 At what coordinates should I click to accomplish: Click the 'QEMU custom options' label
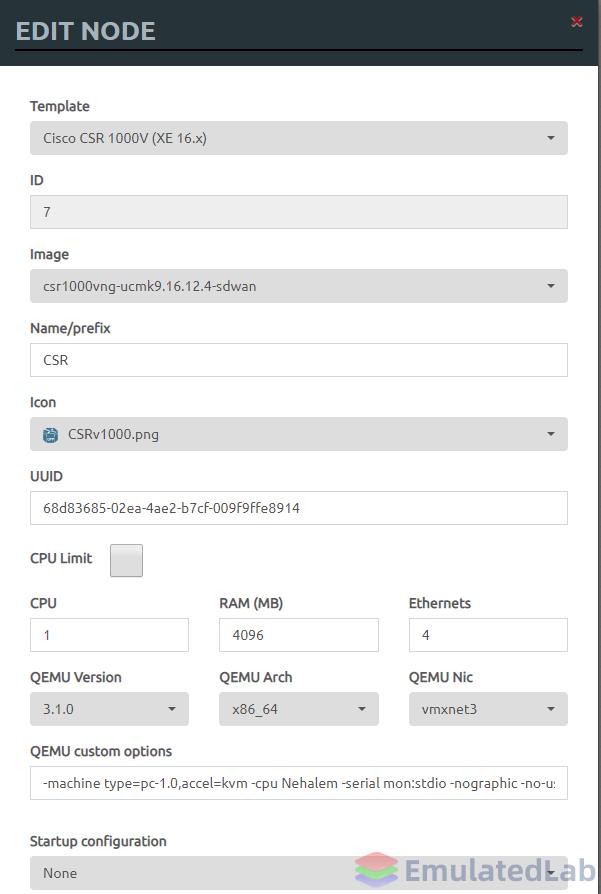point(101,751)
